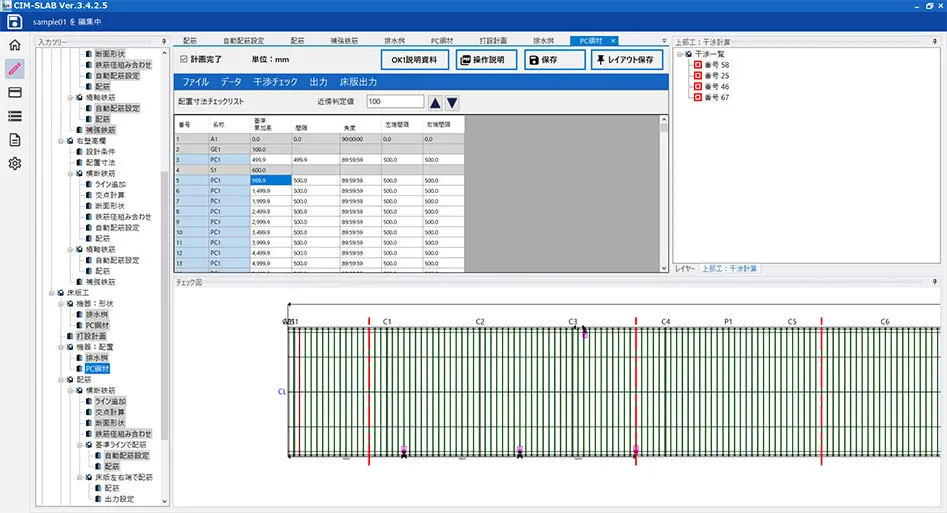947x513 pixels.
Task: Switch to the 打設計画 tab
Action: [493, 40]
